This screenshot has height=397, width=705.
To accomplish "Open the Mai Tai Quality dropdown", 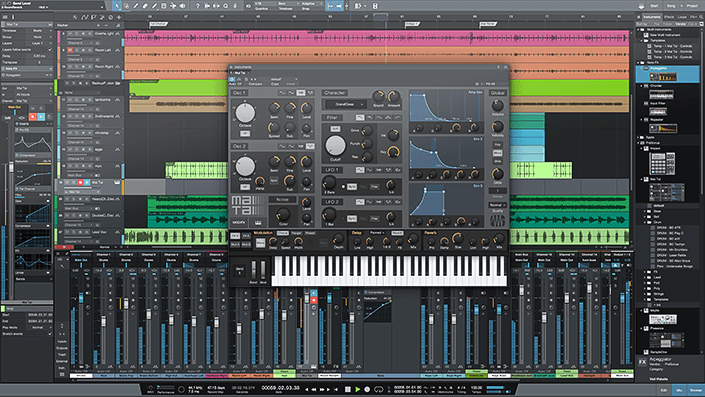I will point(497,205).
